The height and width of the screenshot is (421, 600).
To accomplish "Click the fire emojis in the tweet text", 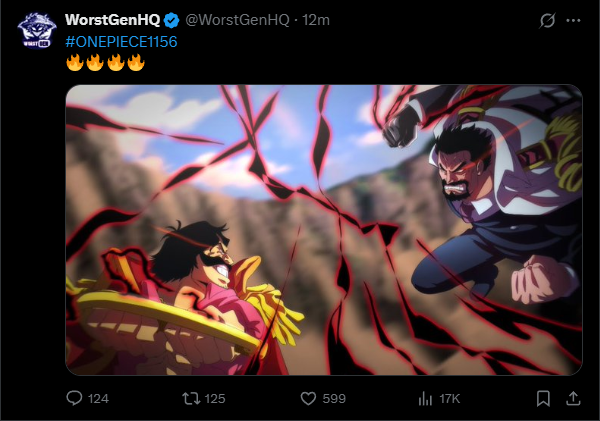I will [105, 62].
